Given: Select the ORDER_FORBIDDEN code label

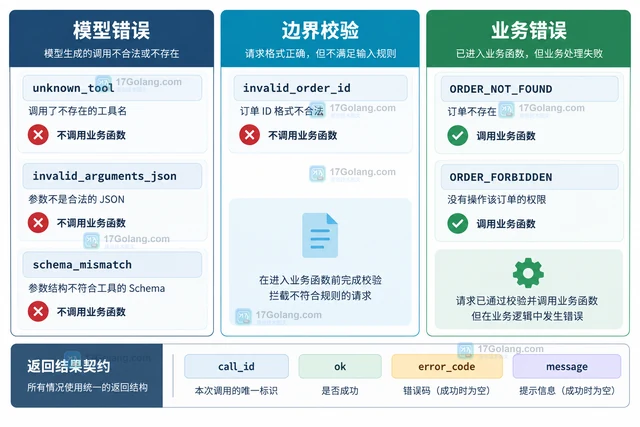Looking at the screenshot, I should 529,177.
